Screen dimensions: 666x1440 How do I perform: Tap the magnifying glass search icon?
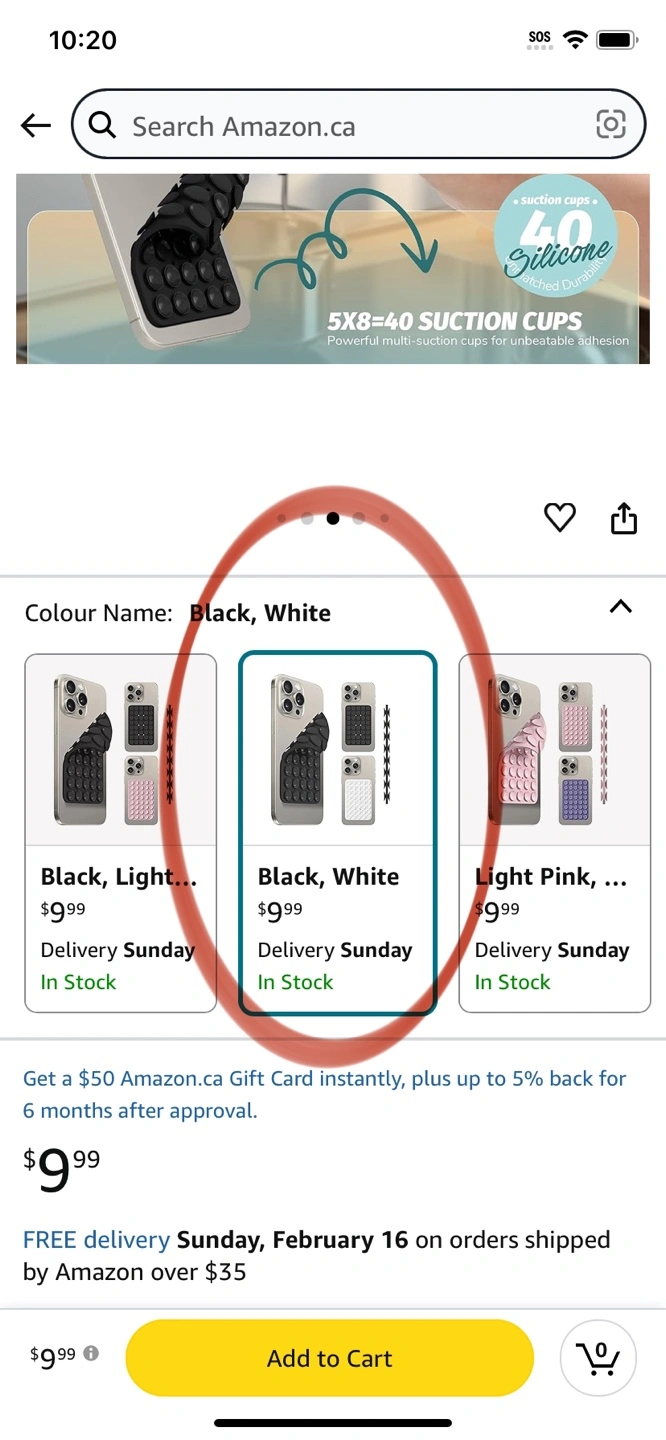coord(102,125)
